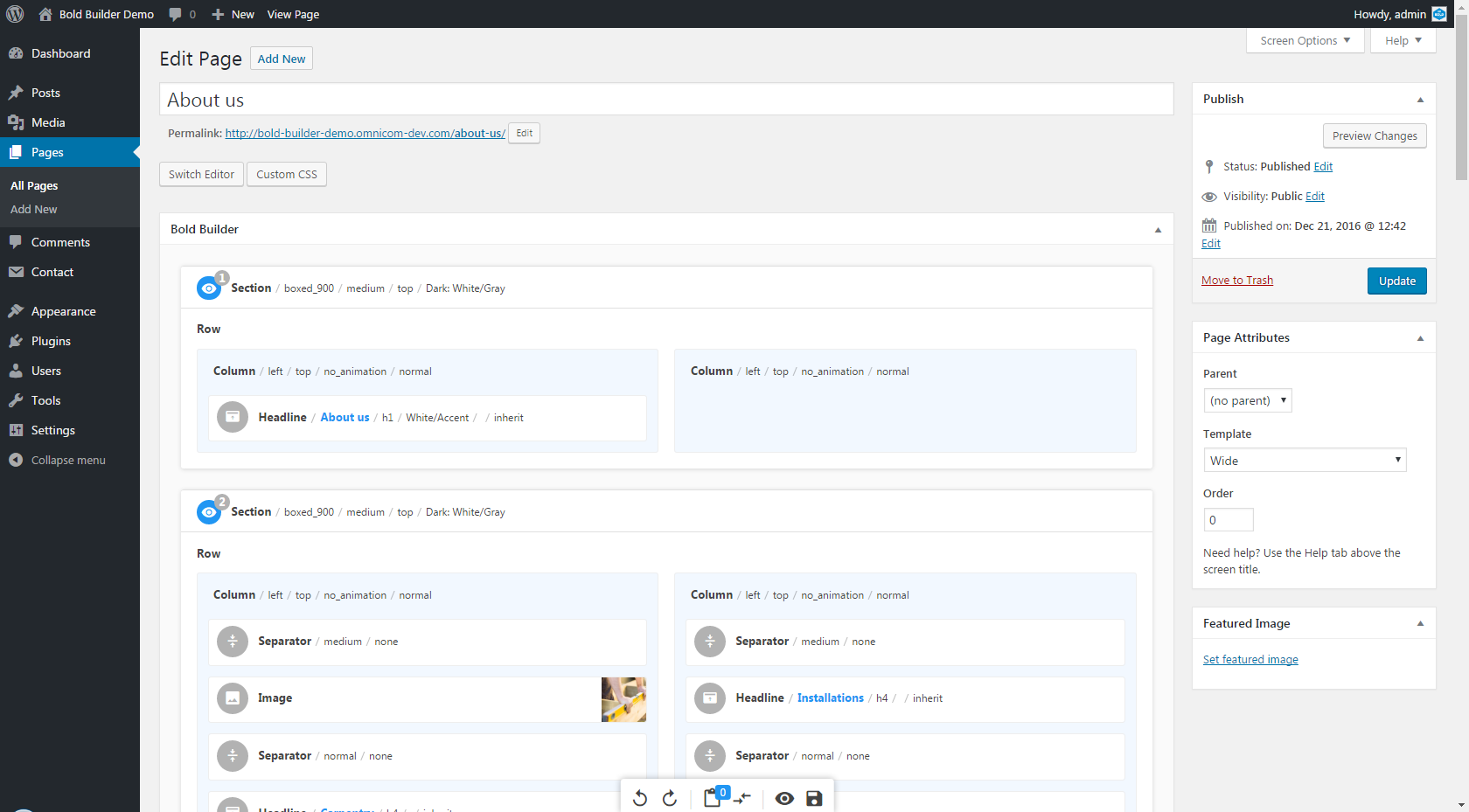The width and height of the screenshot is (1469, 812).
Task: Click the Image element icon
Action: [x=233, y=698]
